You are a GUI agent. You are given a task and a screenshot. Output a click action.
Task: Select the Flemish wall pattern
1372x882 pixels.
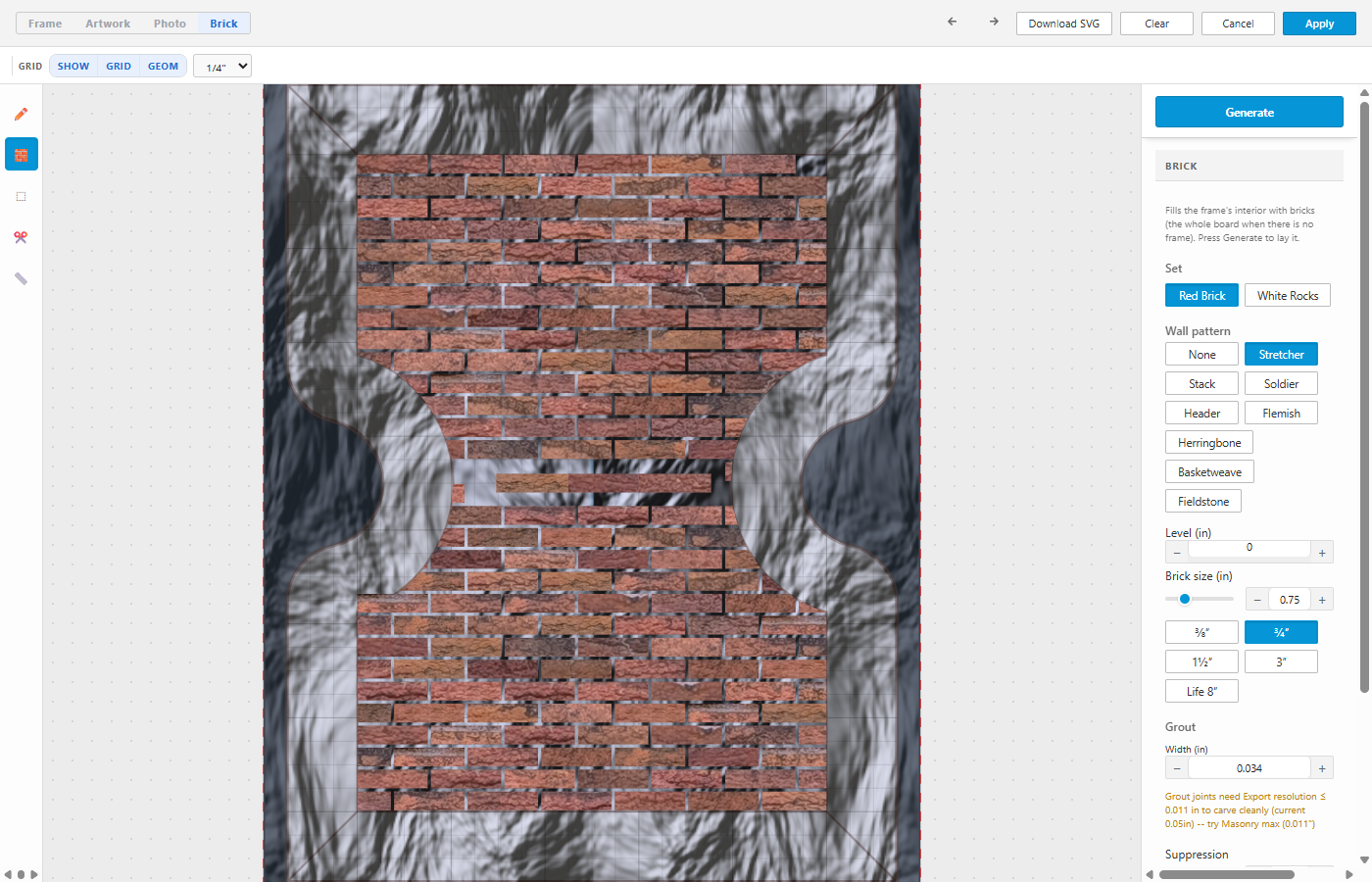point(1281,413)
